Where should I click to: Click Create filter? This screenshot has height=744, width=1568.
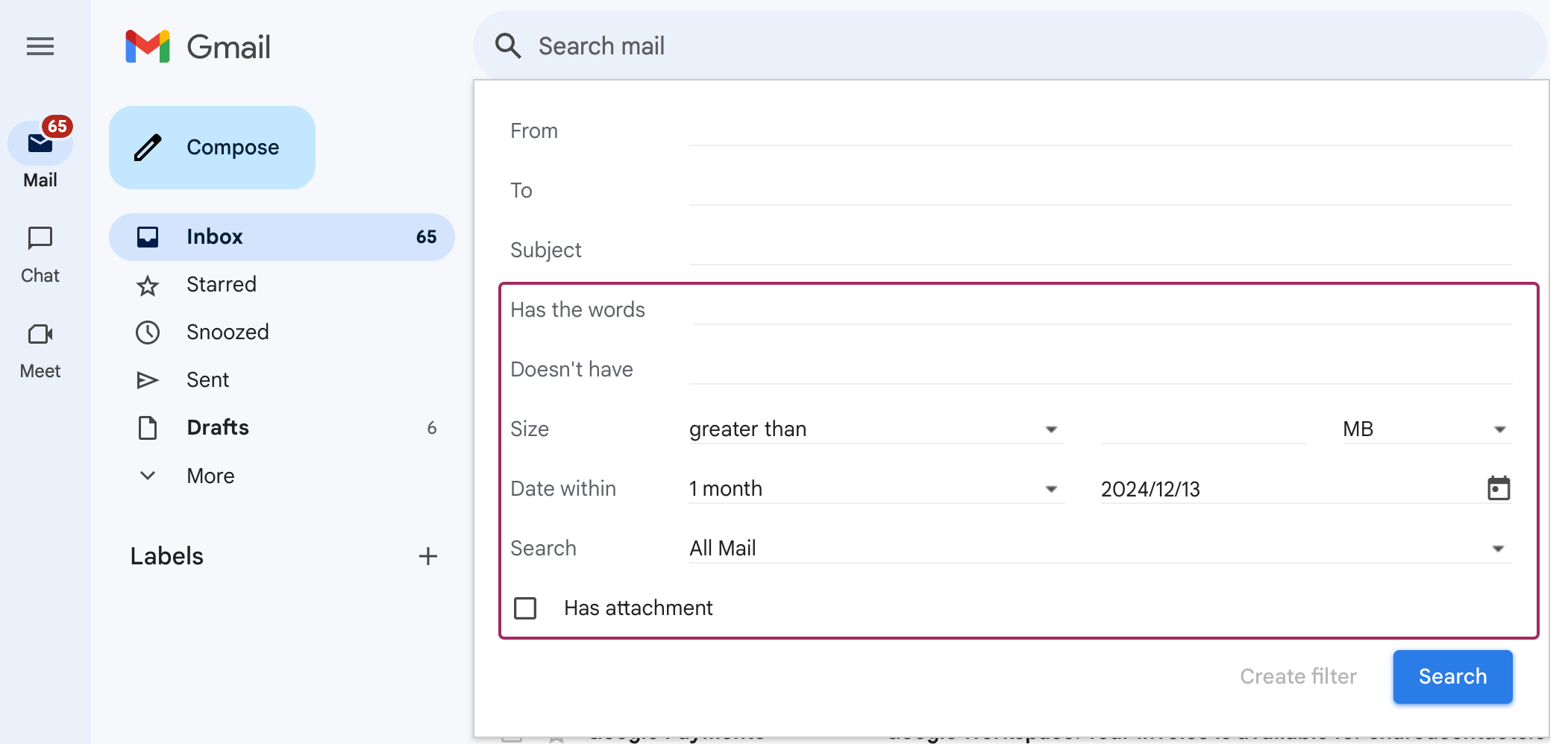click(1298, 676)
